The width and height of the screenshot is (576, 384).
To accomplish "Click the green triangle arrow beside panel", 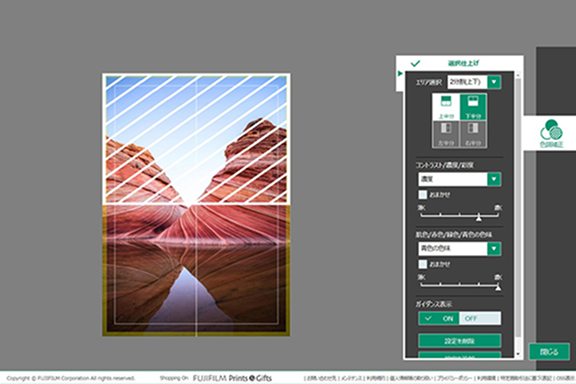I will pyautogui.click(x=400, y=74).
